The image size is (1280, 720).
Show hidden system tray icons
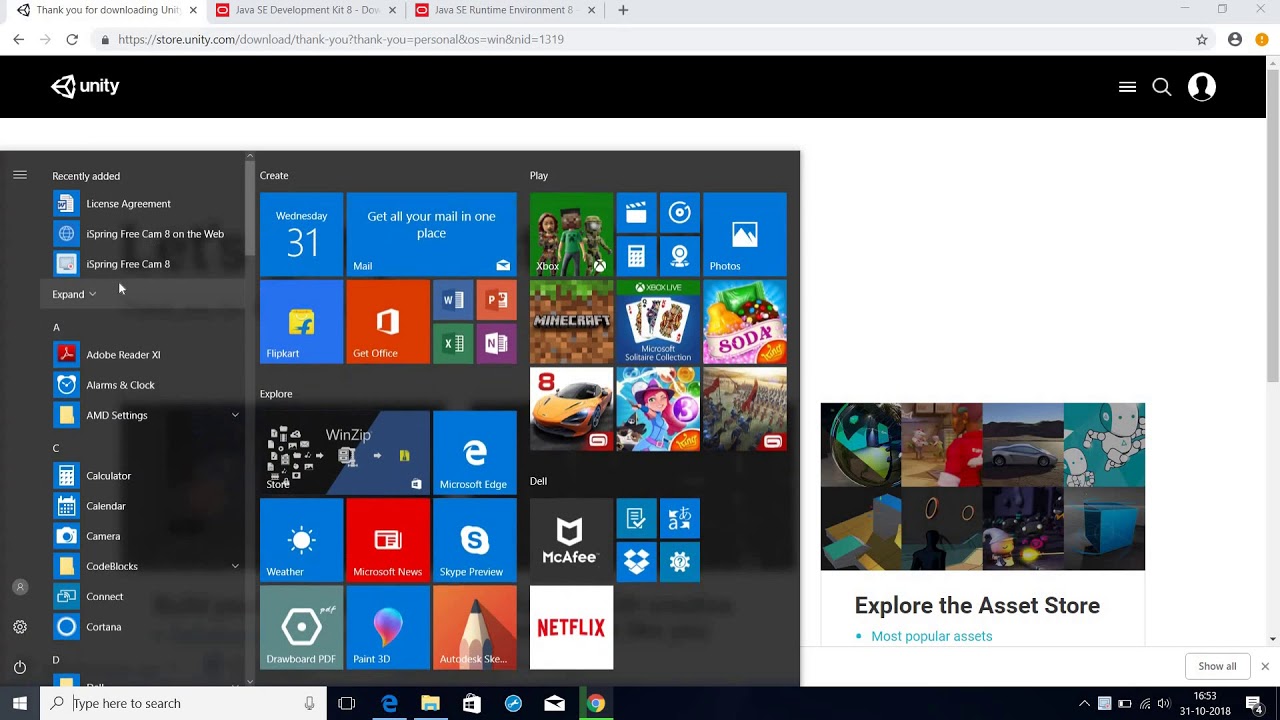[1084, 703]
